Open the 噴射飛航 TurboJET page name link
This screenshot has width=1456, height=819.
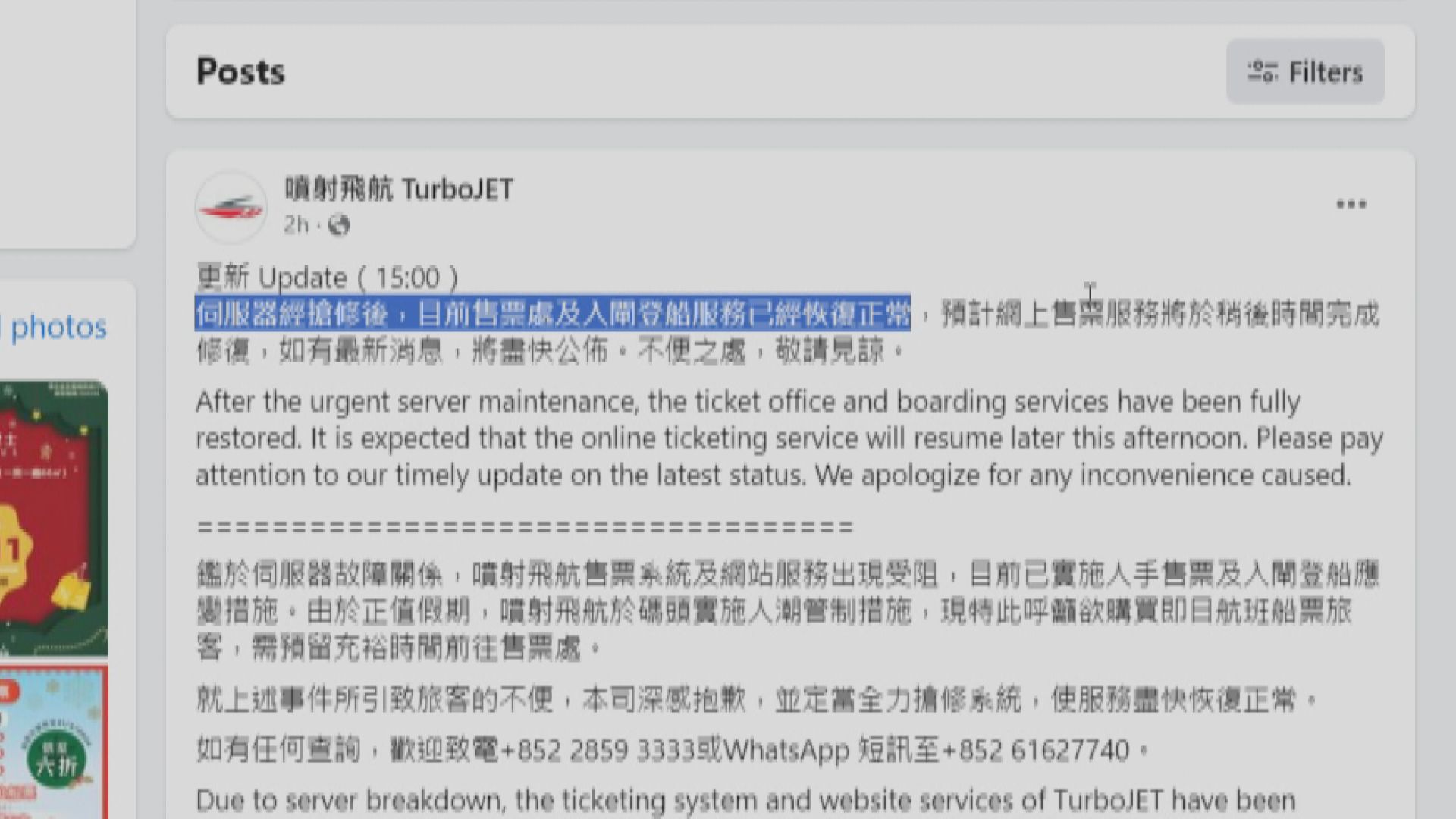(x=399, y=189)
